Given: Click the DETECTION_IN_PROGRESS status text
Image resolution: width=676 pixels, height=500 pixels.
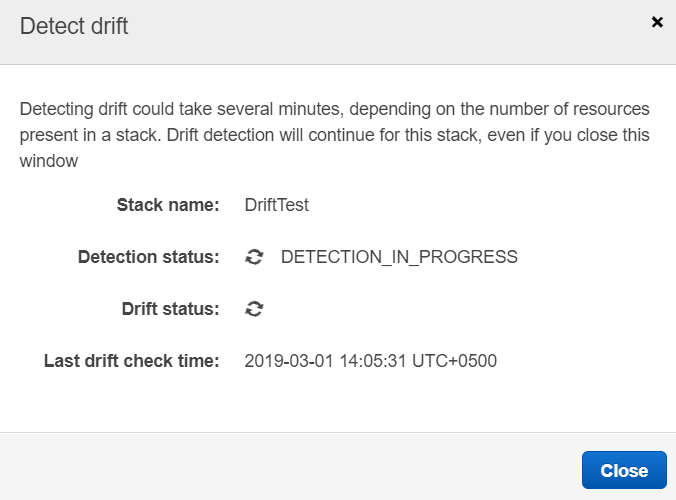Looking at the screenshot, I should tap(399, 257).
